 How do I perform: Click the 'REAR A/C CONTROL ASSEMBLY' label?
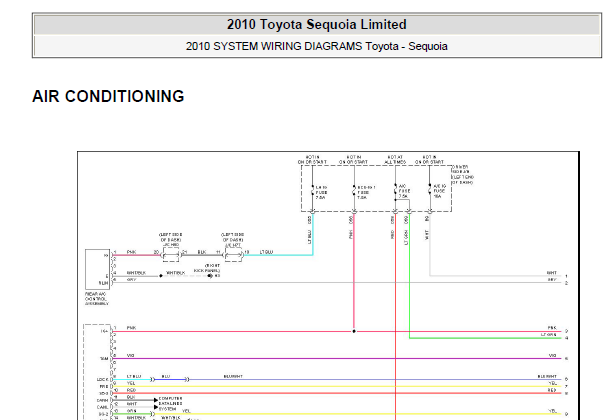pos(97,298)
